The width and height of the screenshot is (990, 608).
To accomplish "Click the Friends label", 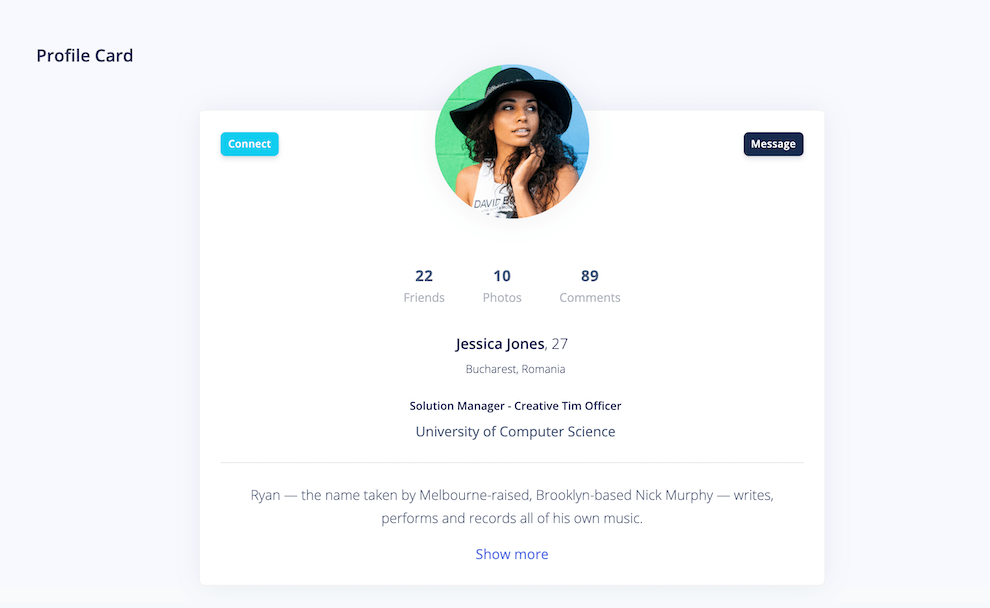I will (424, 297).
